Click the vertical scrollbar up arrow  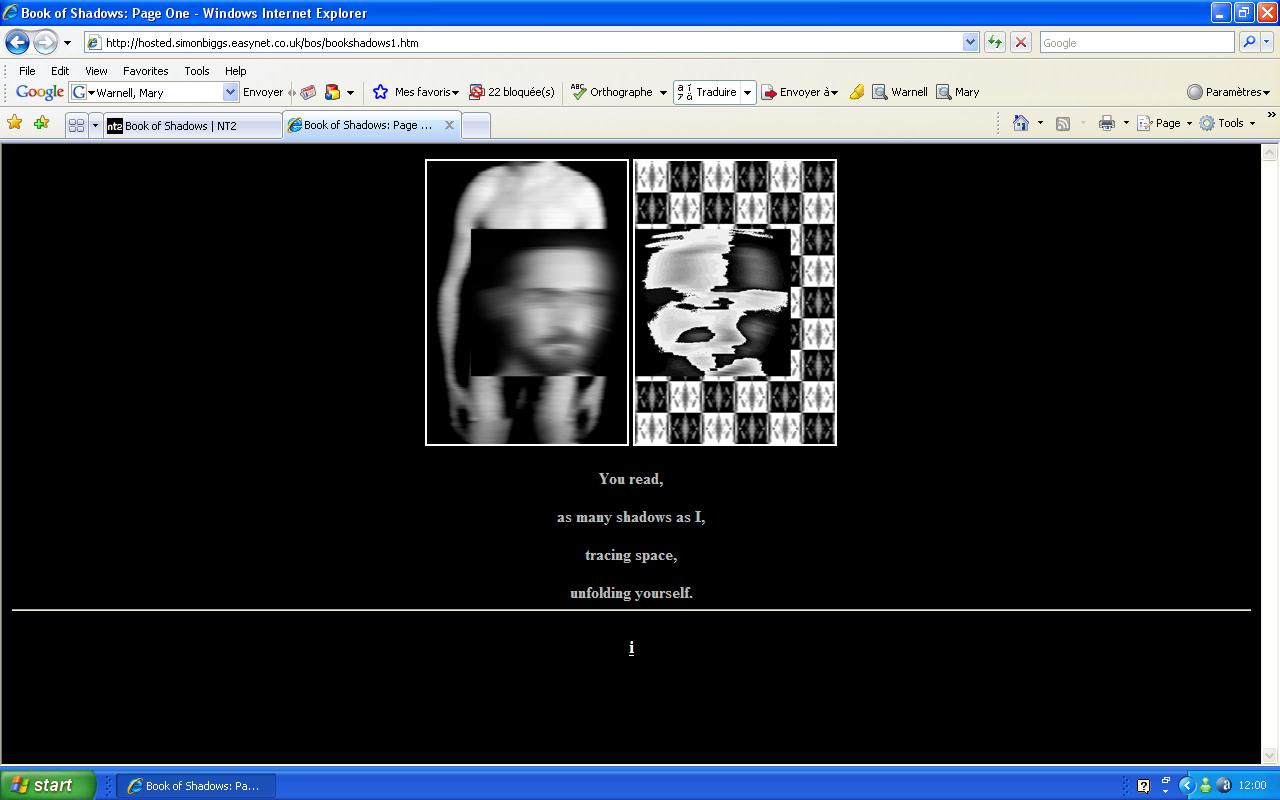pyautogui.click(x=1270, y=152)
